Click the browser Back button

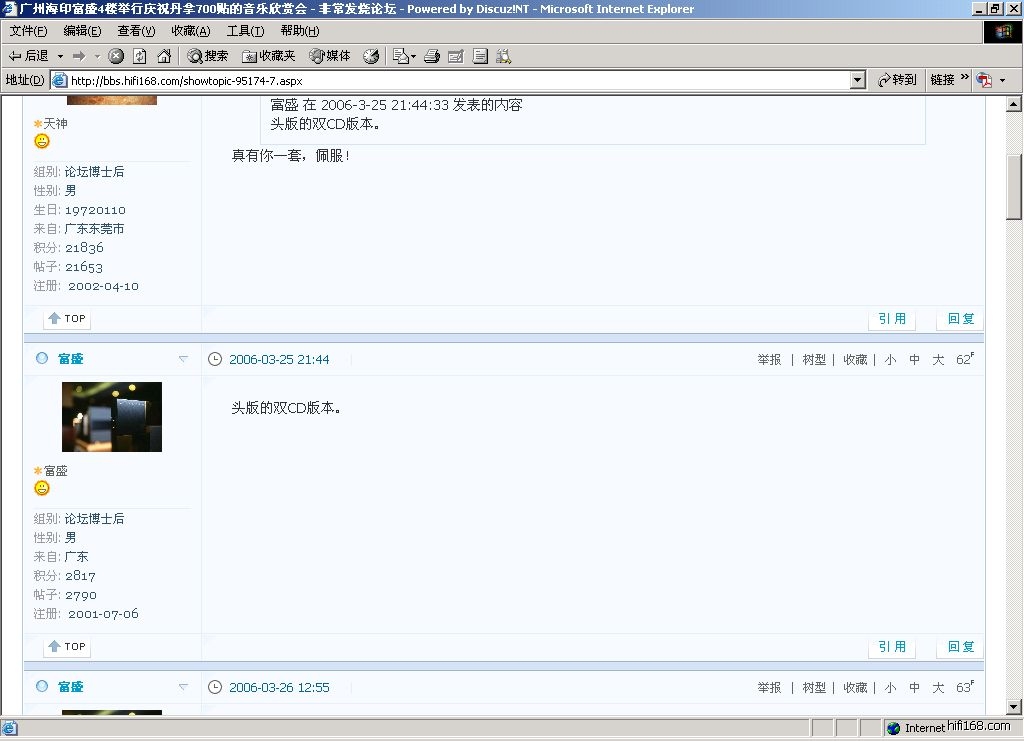coord(28,56)
